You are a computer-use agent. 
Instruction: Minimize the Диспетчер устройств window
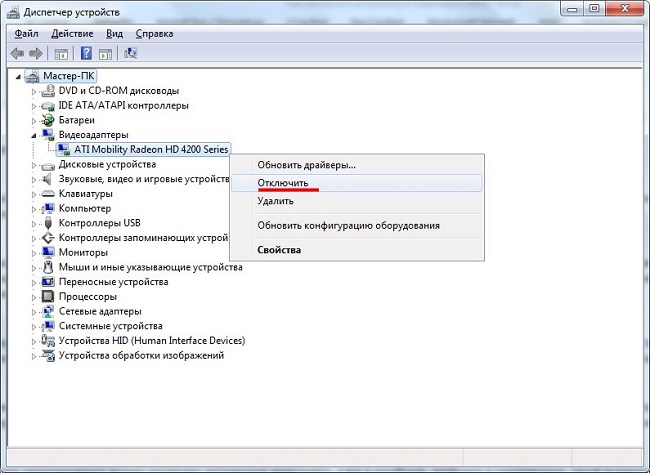(x=572, y=8)
